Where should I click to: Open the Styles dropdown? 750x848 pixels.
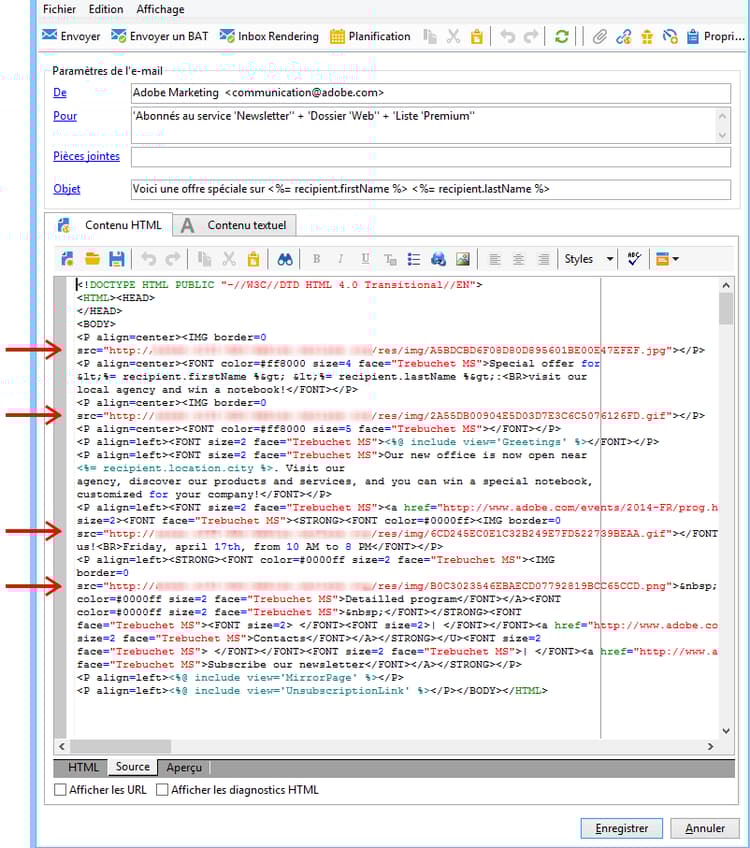click(x=588, y=259)
